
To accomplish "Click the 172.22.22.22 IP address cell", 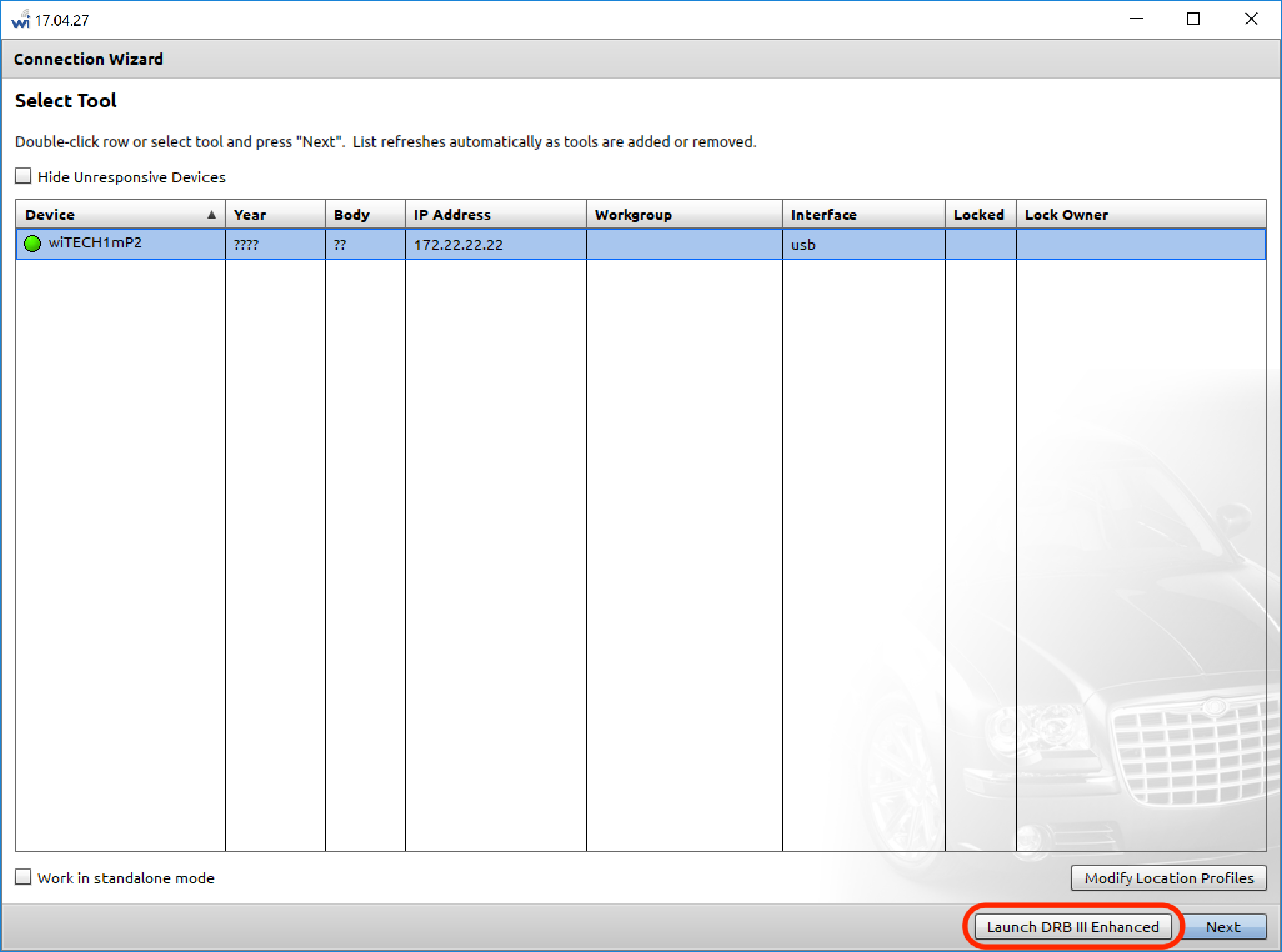I will [496, 244].
